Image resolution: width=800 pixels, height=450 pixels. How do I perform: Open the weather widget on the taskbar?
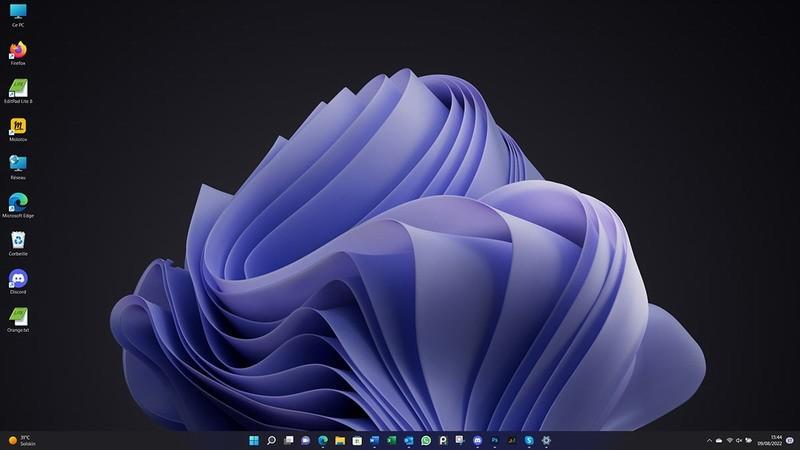(22, 440)
